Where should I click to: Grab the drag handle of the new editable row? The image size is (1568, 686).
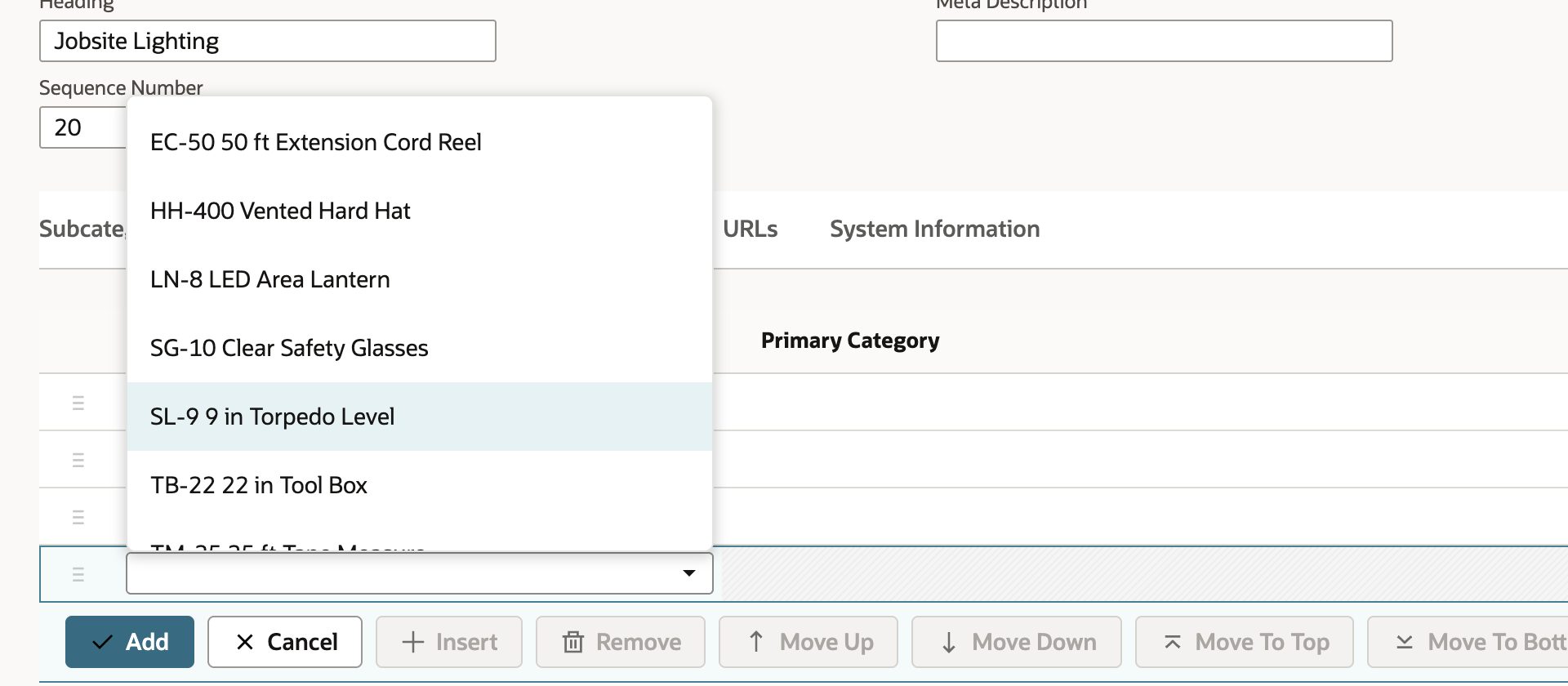pos(78,574)
